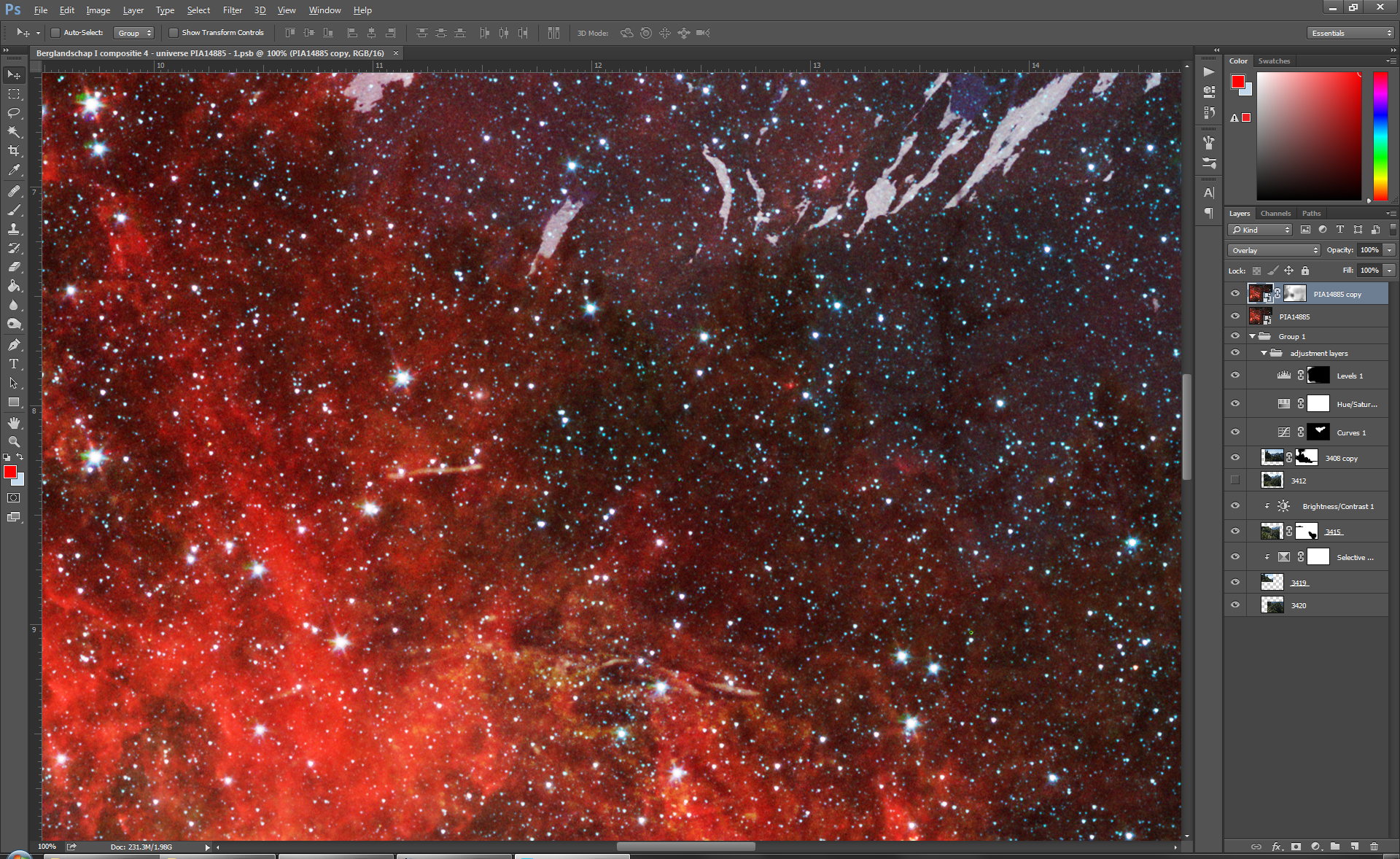Click the horizontal canvas scrollbar
Screen dimensions: 1400x859
coord(685,847)
